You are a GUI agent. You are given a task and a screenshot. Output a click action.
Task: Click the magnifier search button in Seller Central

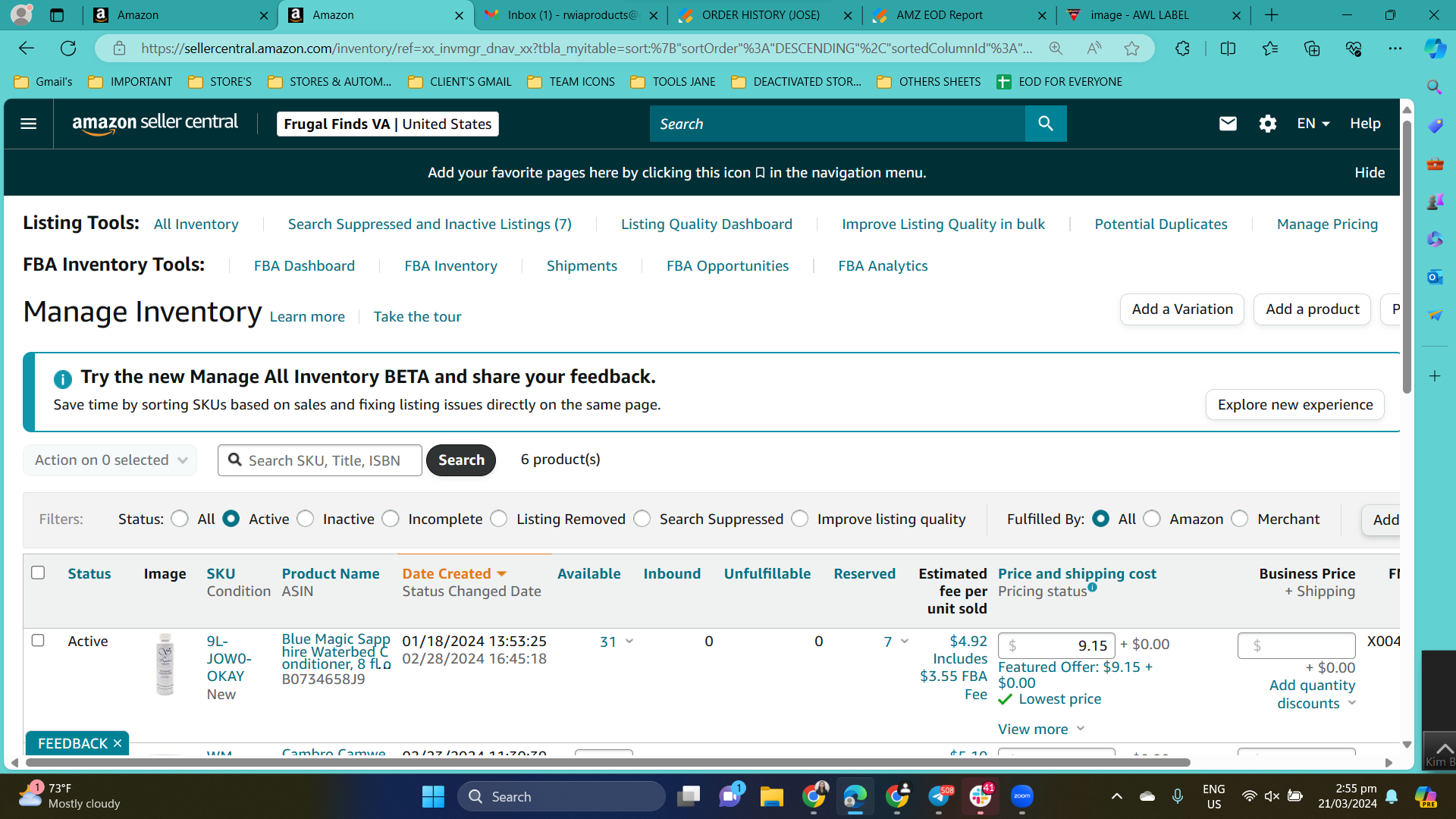1046,124
